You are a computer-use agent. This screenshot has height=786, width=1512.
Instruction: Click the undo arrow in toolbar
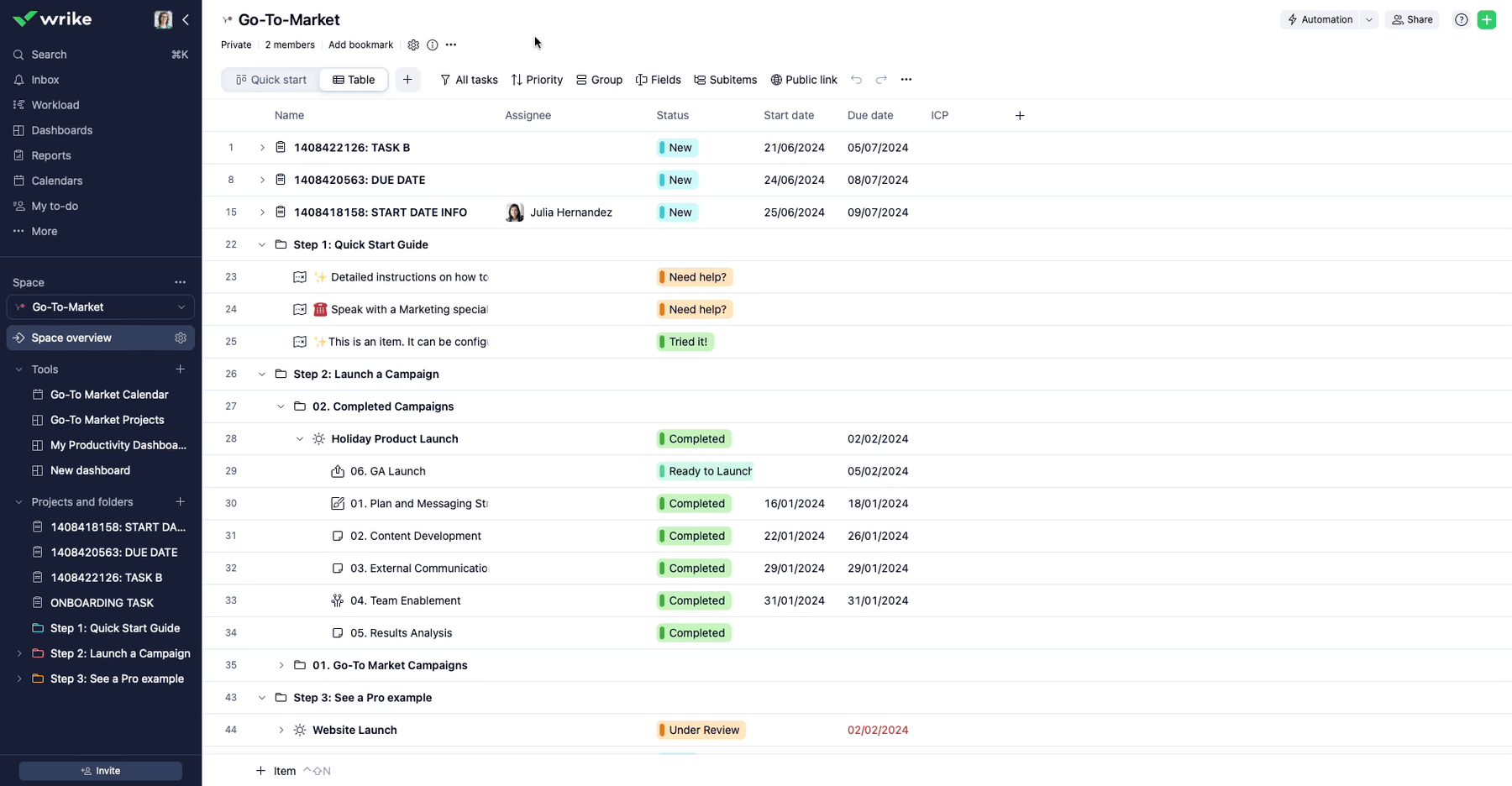tap(856, 80)
